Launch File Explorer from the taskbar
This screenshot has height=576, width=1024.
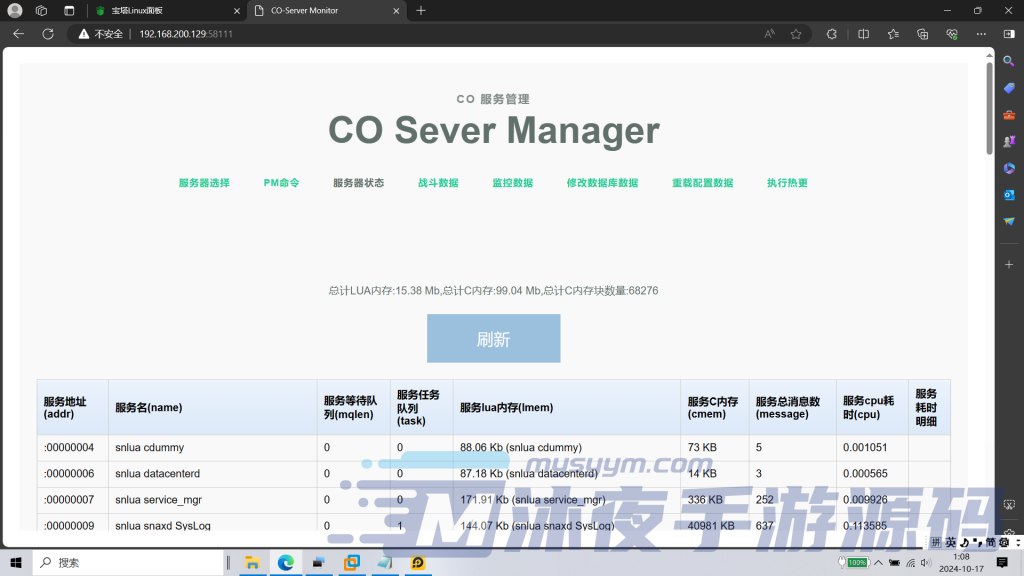pyautogui.click(x=252, y=562)
